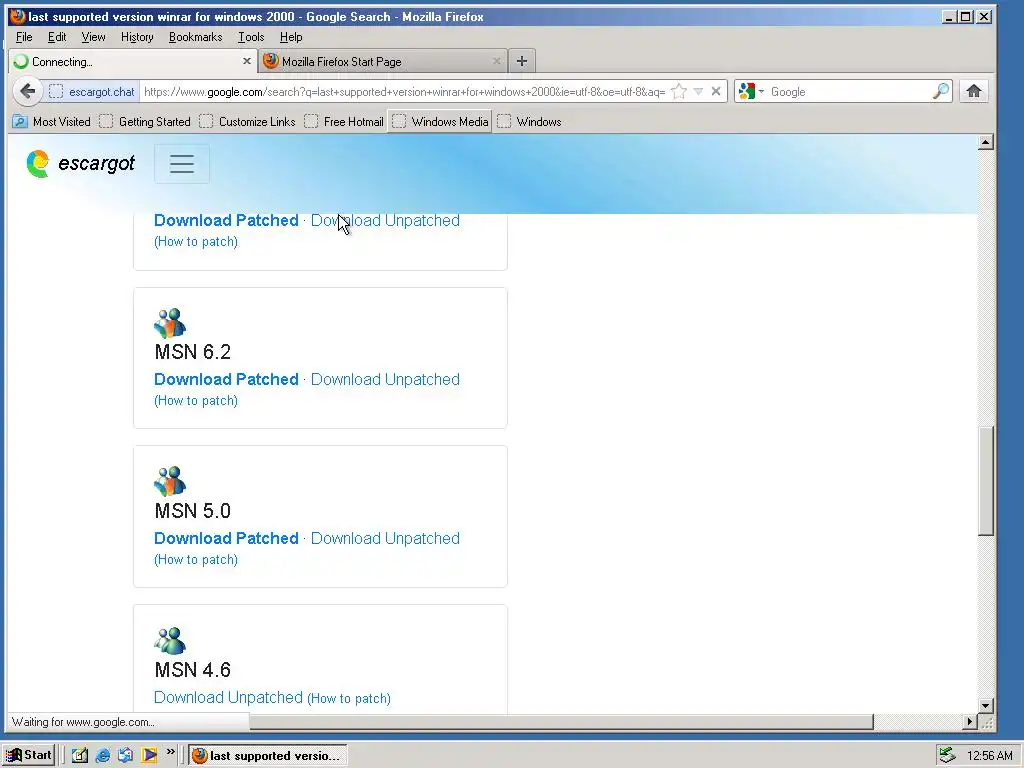Click the MSN 5.0 heading text
Image resolution: width=1024 pixels, height=768 pixels.
[x=193, y=511]
